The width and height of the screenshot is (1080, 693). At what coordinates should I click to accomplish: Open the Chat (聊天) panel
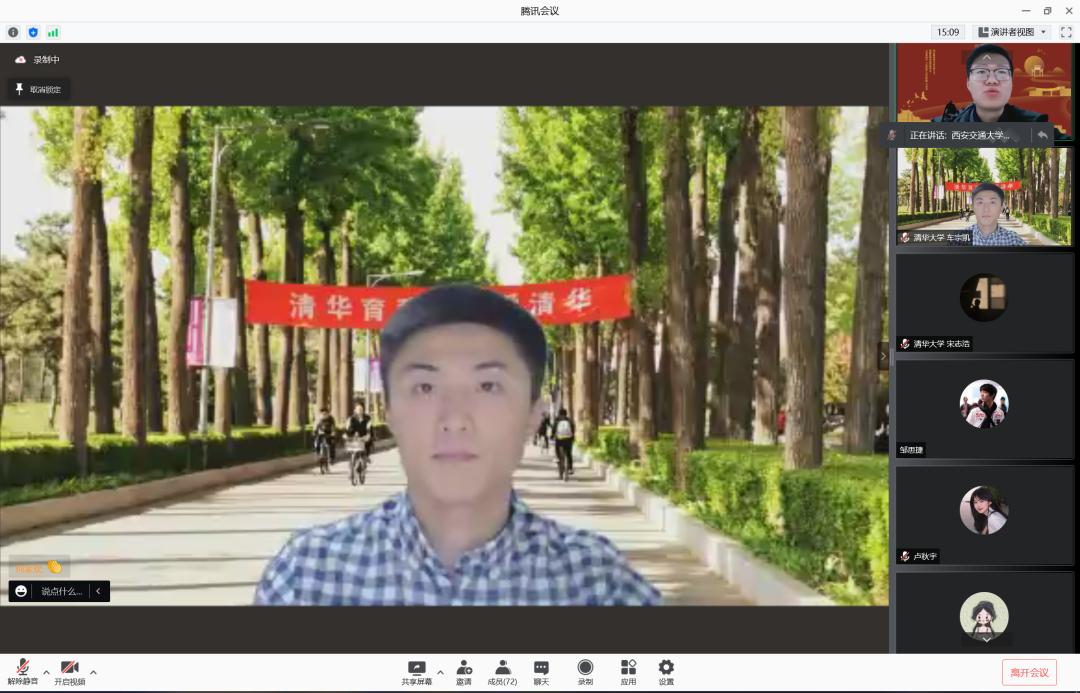point(541,671)
